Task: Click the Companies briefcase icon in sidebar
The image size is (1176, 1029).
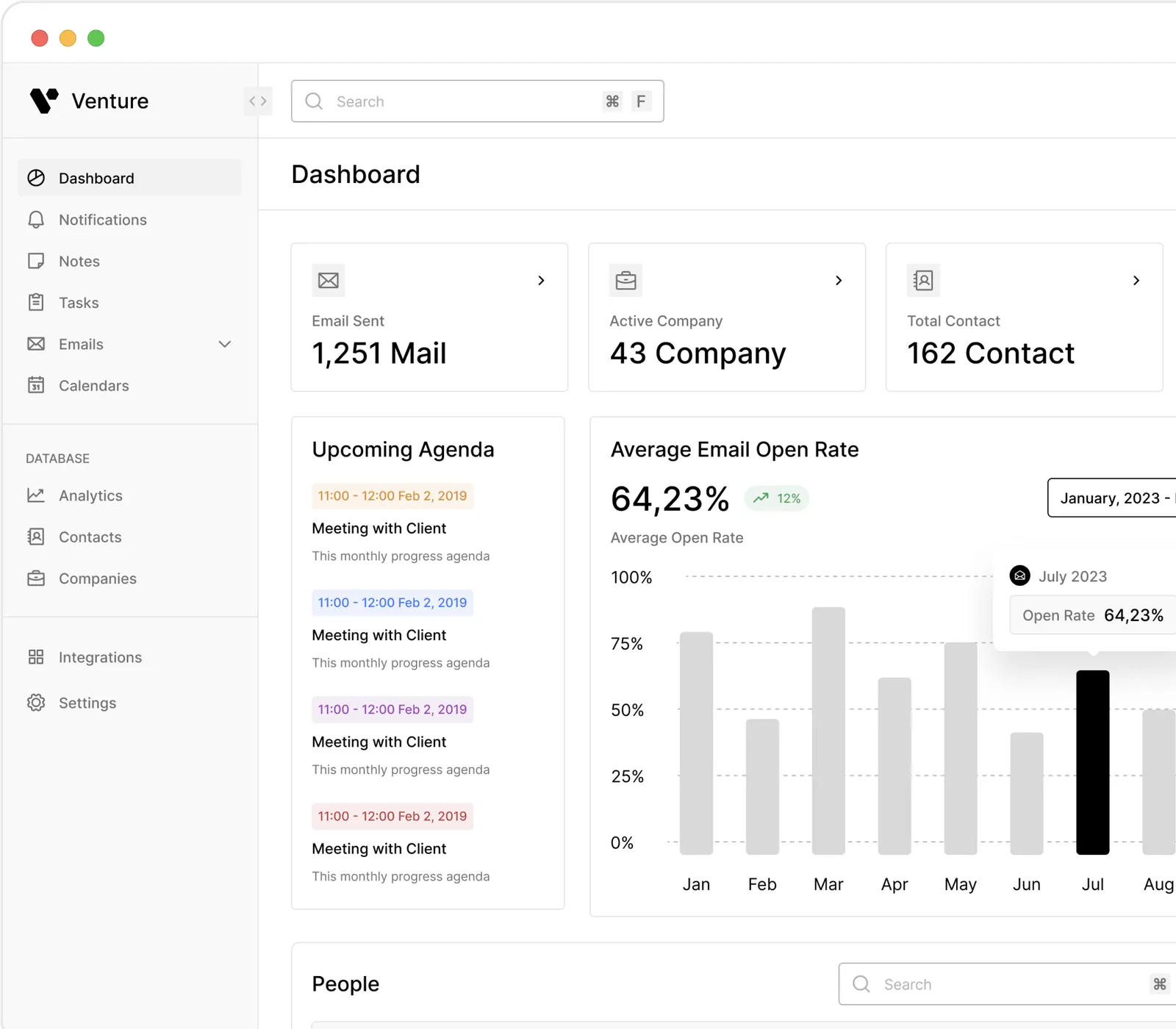Action: (x=36, y=578)
